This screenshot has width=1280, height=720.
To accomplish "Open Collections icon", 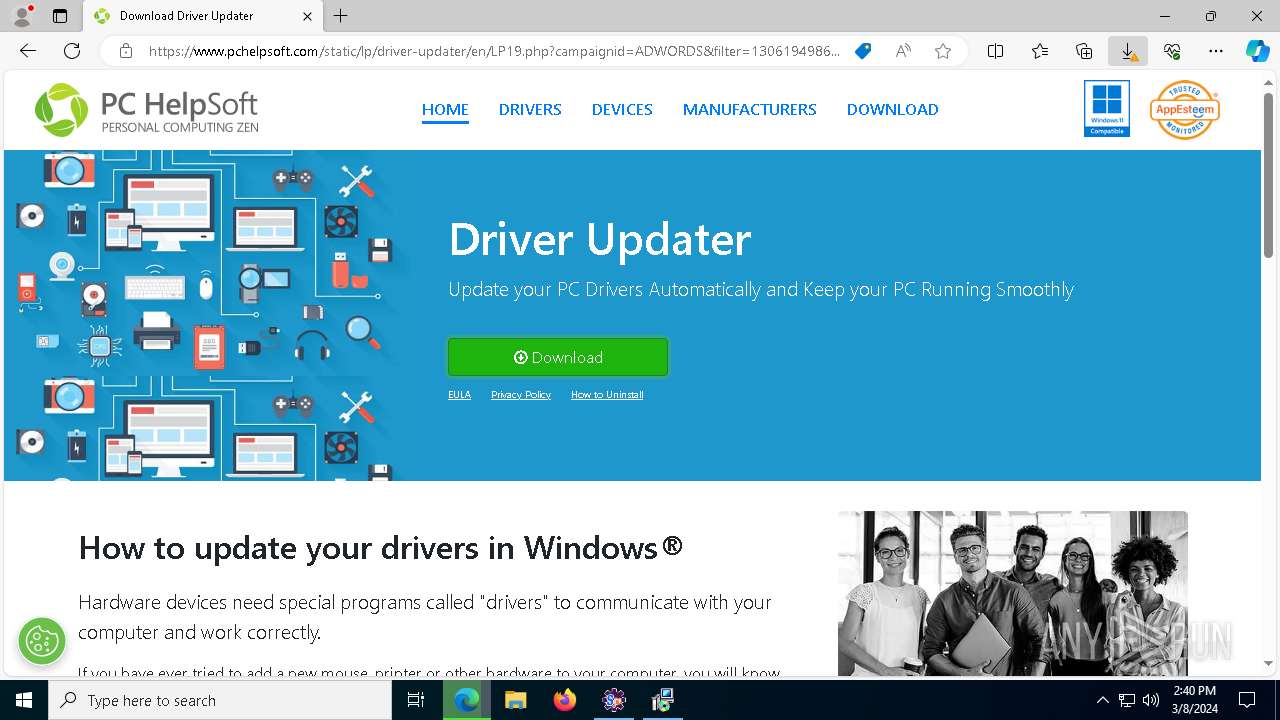I will pyautogui.click(x=1084, y=51).
